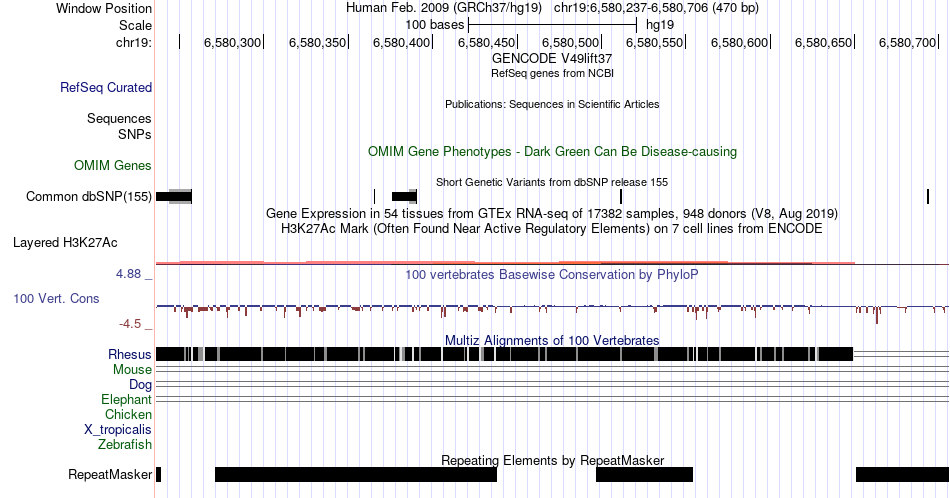Click the rightmost RepeatMasker block
This screenshot has width=950, height=498.
[x=902, y=474]
